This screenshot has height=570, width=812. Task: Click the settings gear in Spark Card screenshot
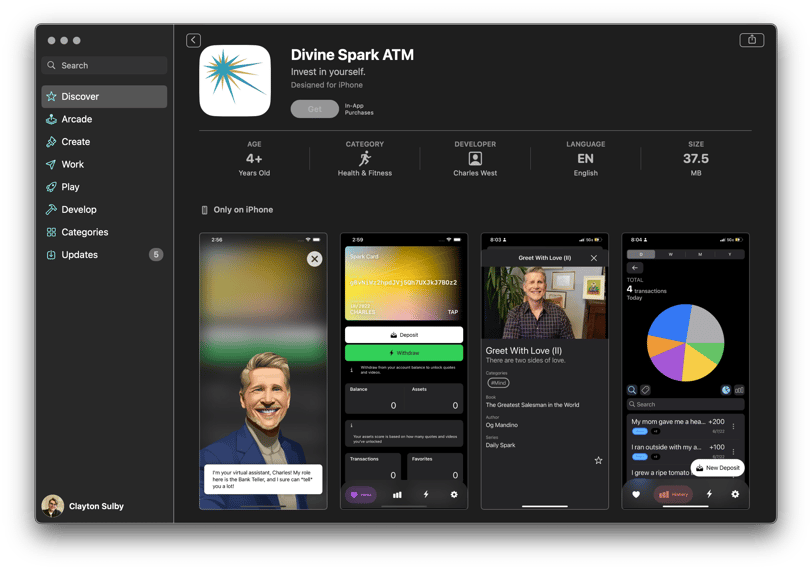pos(454,495)
